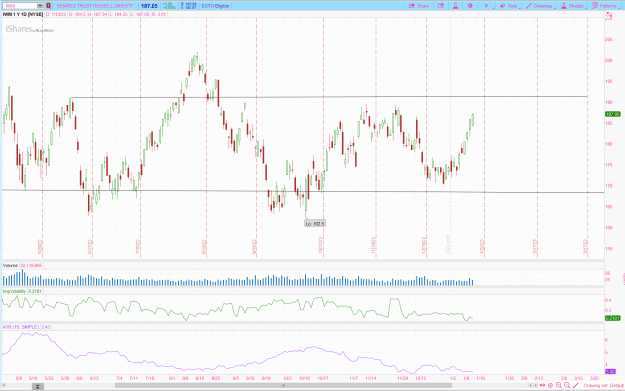Viewport: 625px width, 391px height.
Task: Click the IWM 1 Y 1D [NYSE] chart label
Action: point(23,14)
